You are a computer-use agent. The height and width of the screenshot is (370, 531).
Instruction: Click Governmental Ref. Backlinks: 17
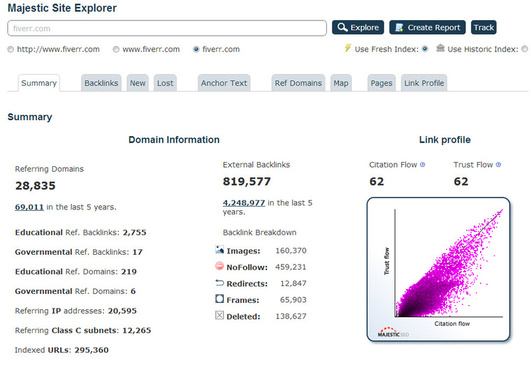click(79, 252)
